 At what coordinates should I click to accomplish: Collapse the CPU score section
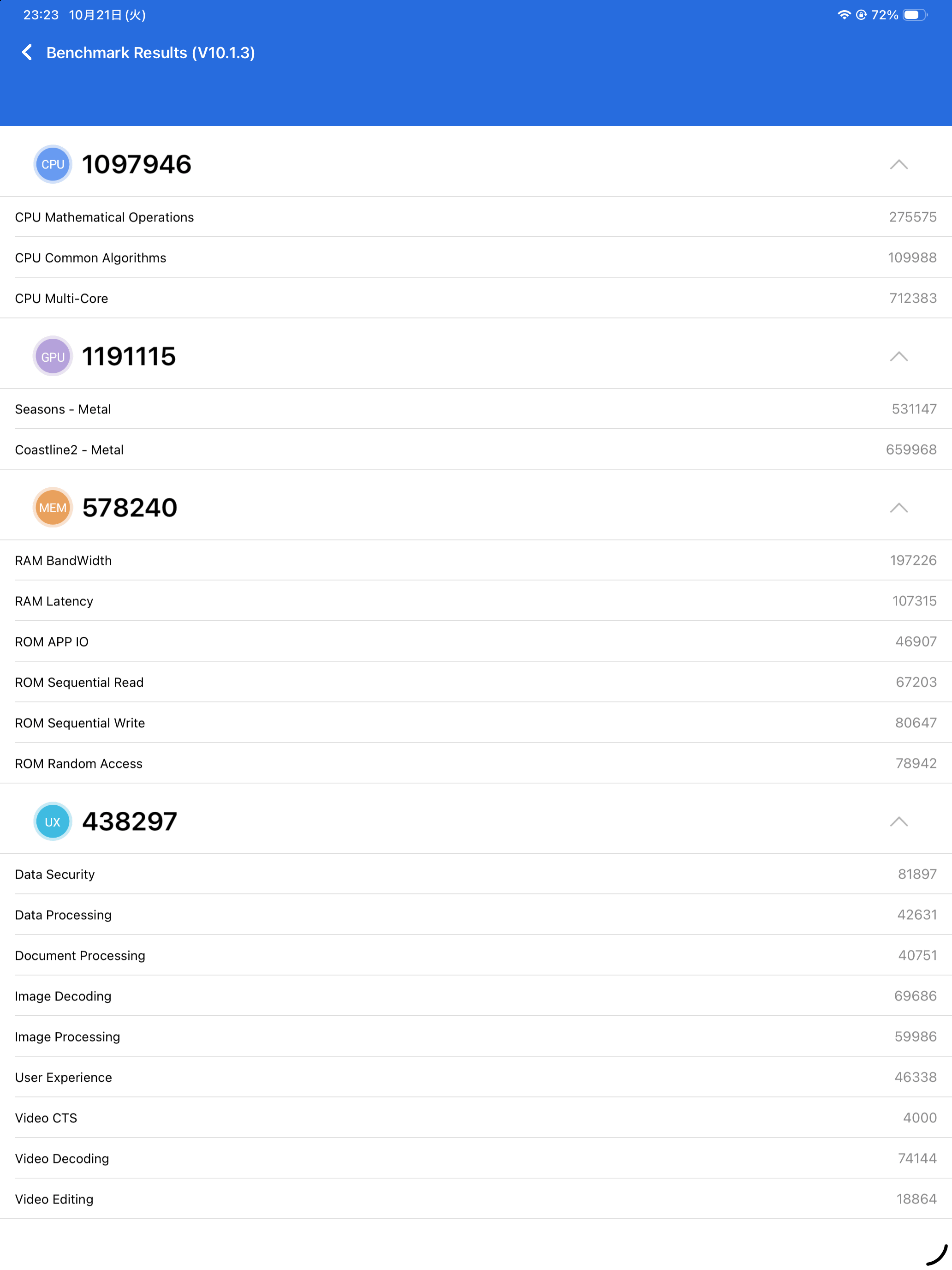tap(898, 165)
